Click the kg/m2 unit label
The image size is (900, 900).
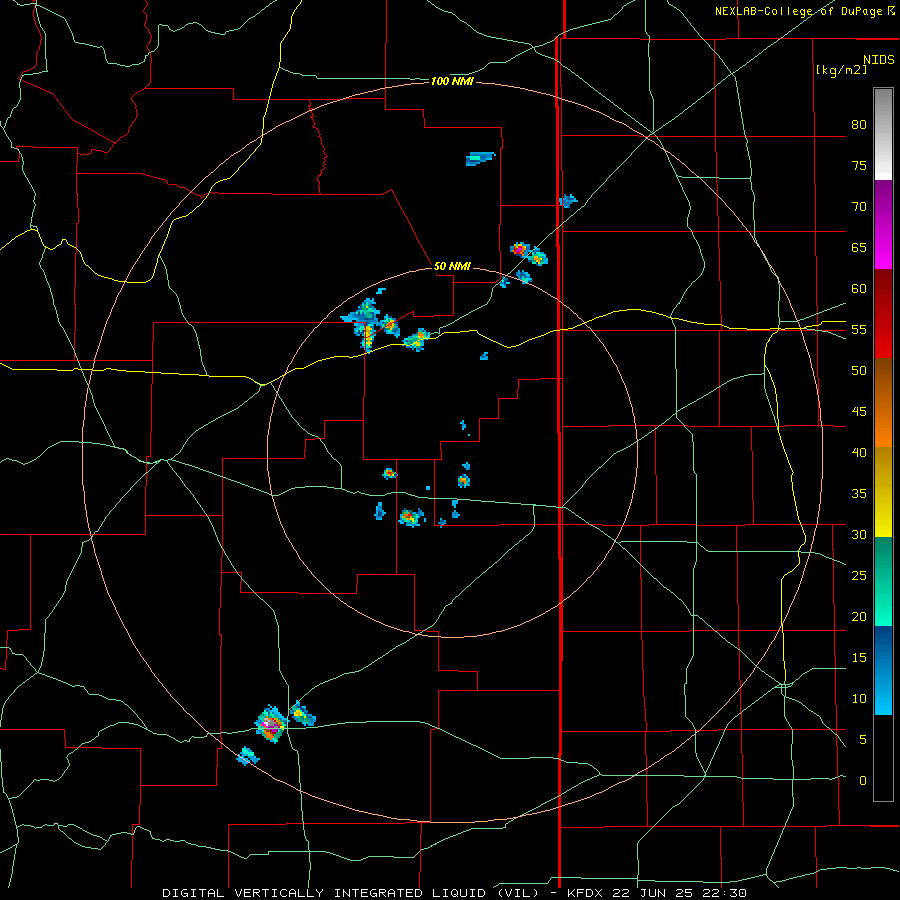point(841,70)
